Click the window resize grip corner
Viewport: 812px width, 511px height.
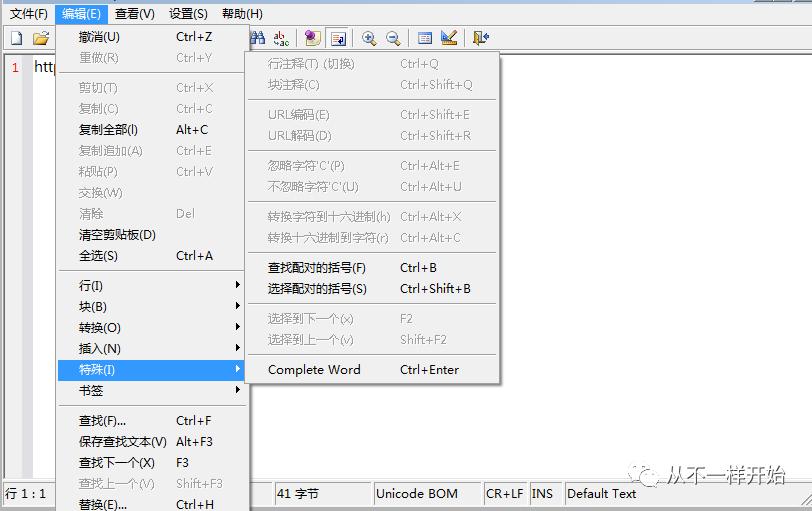pyautogui.click(x=806, y=499)
